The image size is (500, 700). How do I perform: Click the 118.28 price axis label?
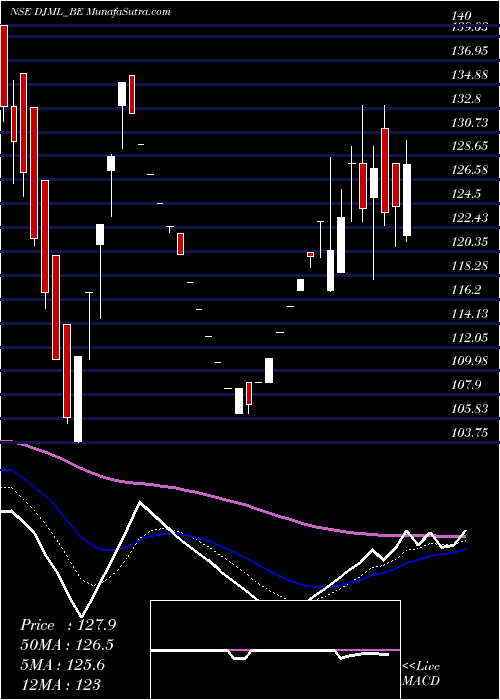pos(469,267)
